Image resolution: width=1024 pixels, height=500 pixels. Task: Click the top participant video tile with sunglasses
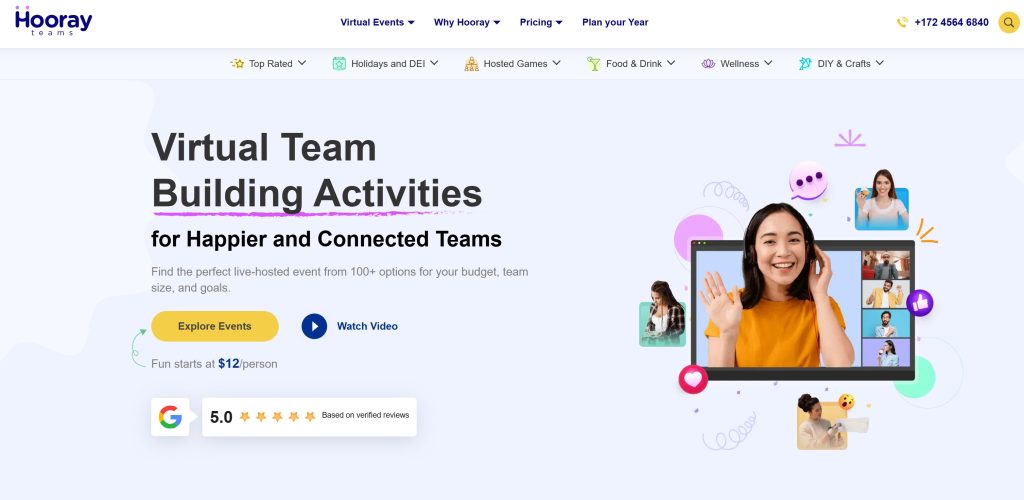pyautogui.click(x=886, y=264)
